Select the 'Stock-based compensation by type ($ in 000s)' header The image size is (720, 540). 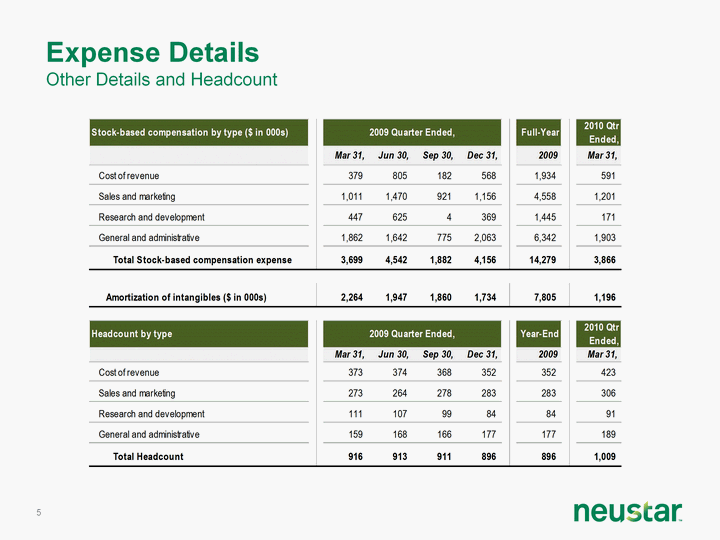[198, 132]
